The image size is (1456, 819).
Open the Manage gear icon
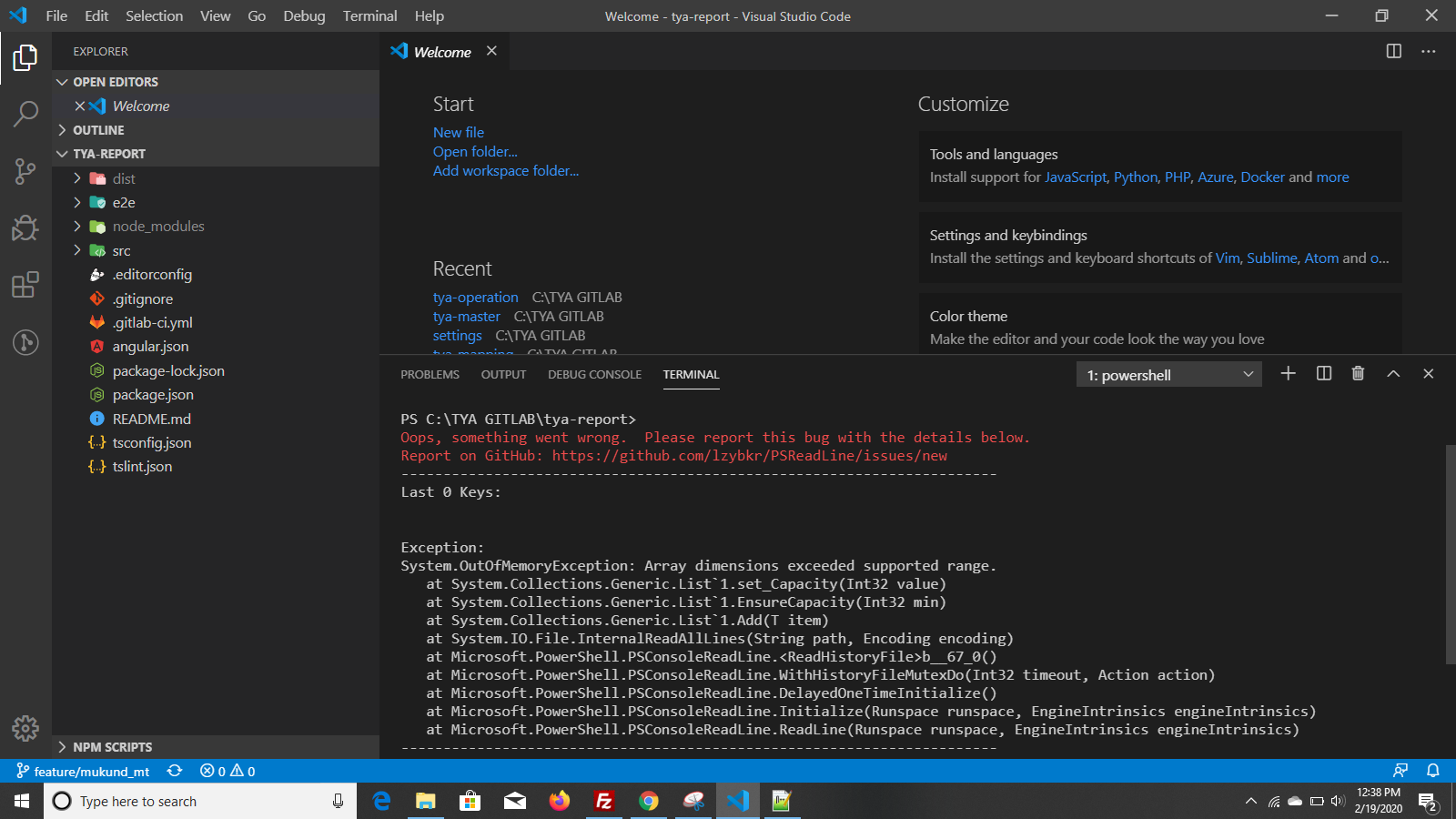coord(25,728)
